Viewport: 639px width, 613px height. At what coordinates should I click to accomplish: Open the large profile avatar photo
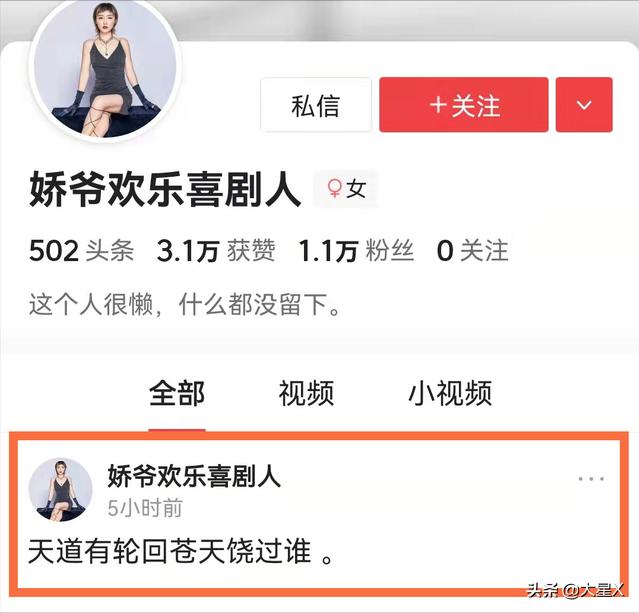[x=105, y=68]
